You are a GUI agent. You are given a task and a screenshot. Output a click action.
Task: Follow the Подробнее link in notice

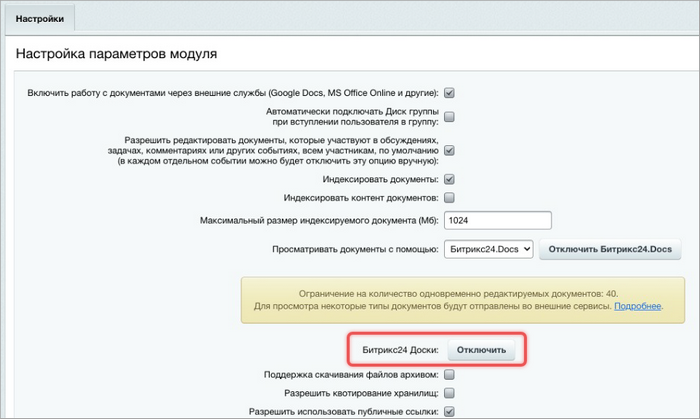638,305
